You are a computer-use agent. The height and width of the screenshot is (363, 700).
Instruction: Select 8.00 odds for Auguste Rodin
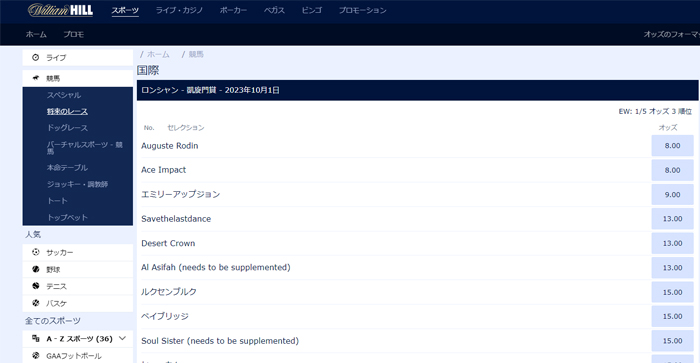coord(672,146)
